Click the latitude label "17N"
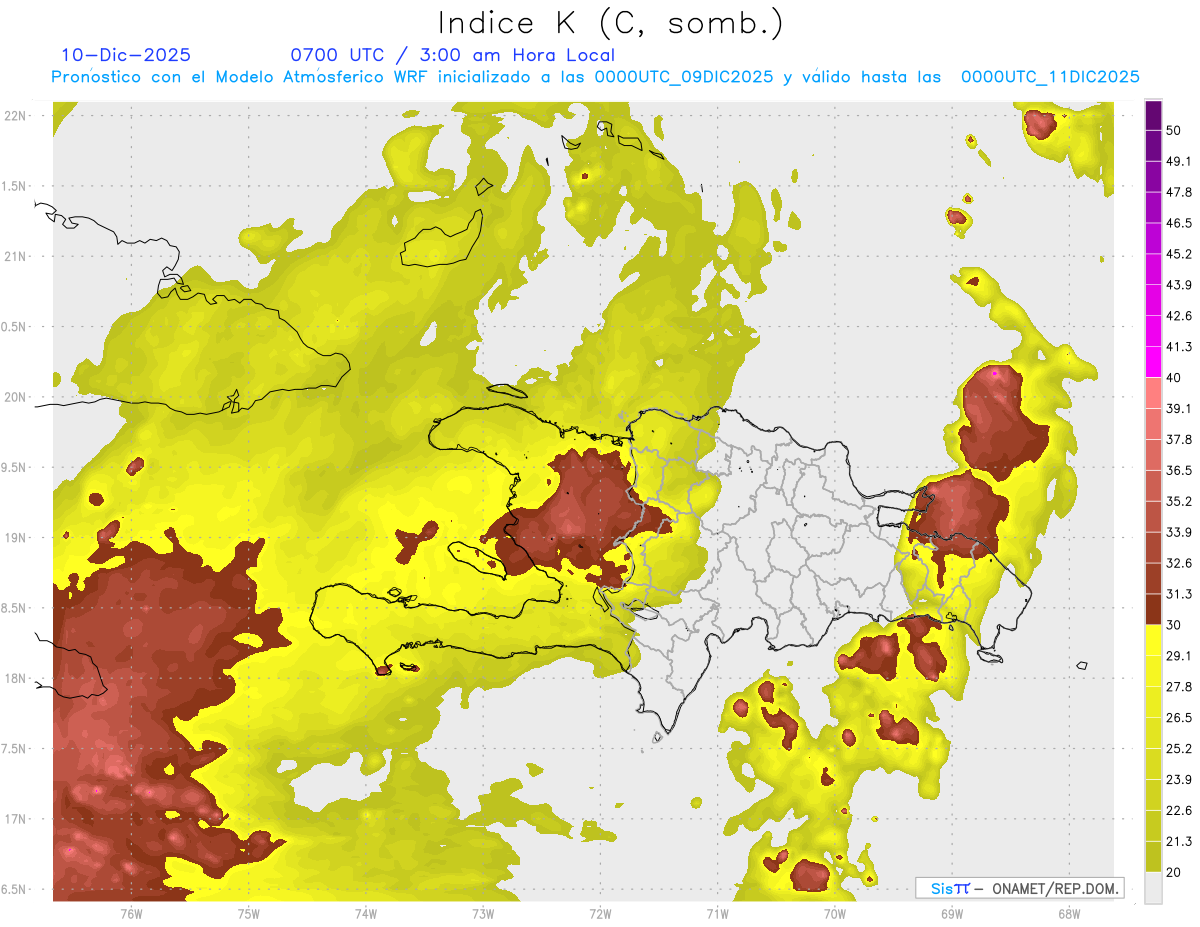The image size is (1200, 927). (x=17, y=820)
